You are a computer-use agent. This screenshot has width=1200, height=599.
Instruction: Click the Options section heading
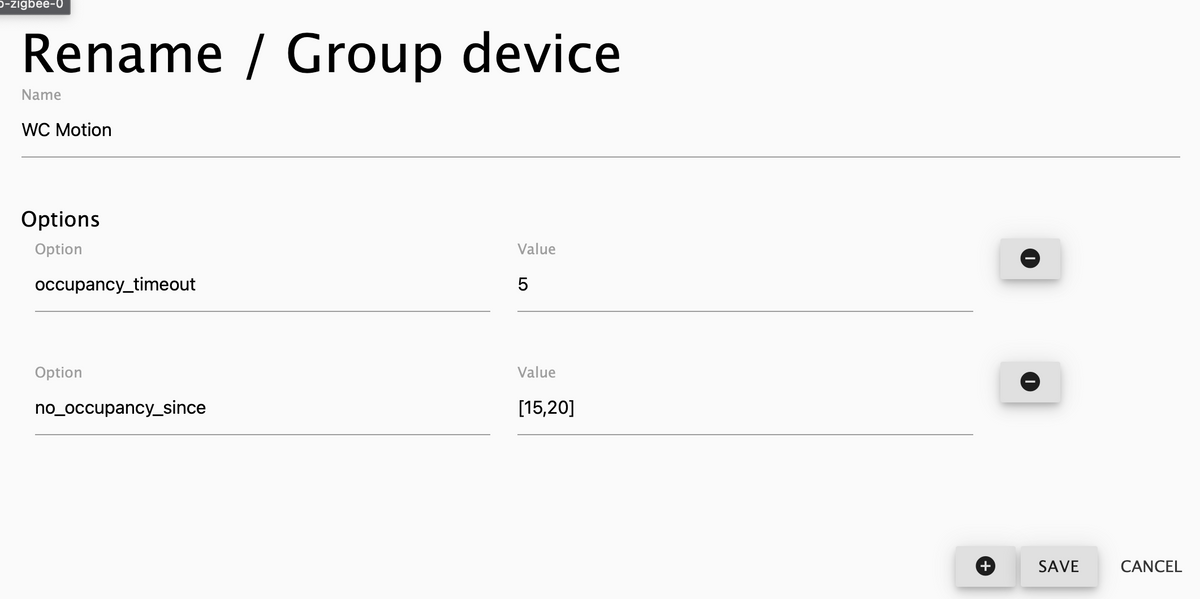pyautogui.click(x=67, y=219)
